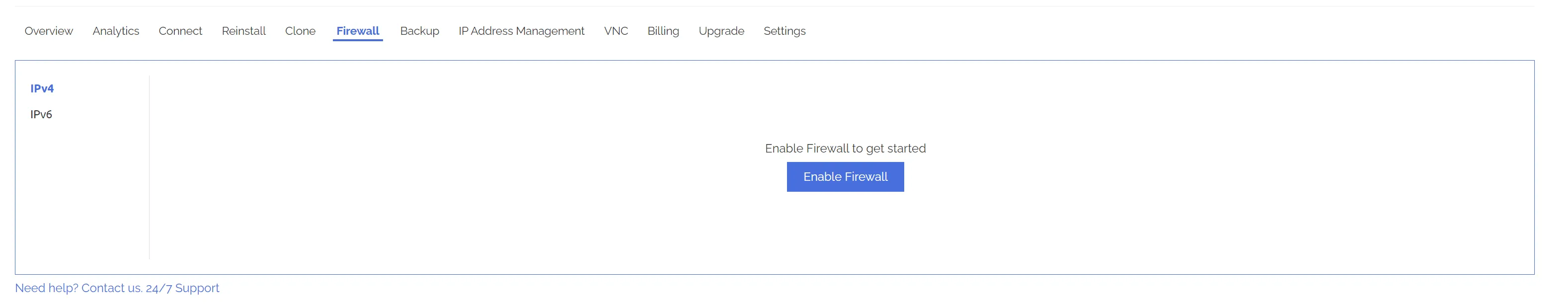Switch to the Analytics tab
Image resolution: width=1568 pixels, height=308 pixels.
point(116,31)
